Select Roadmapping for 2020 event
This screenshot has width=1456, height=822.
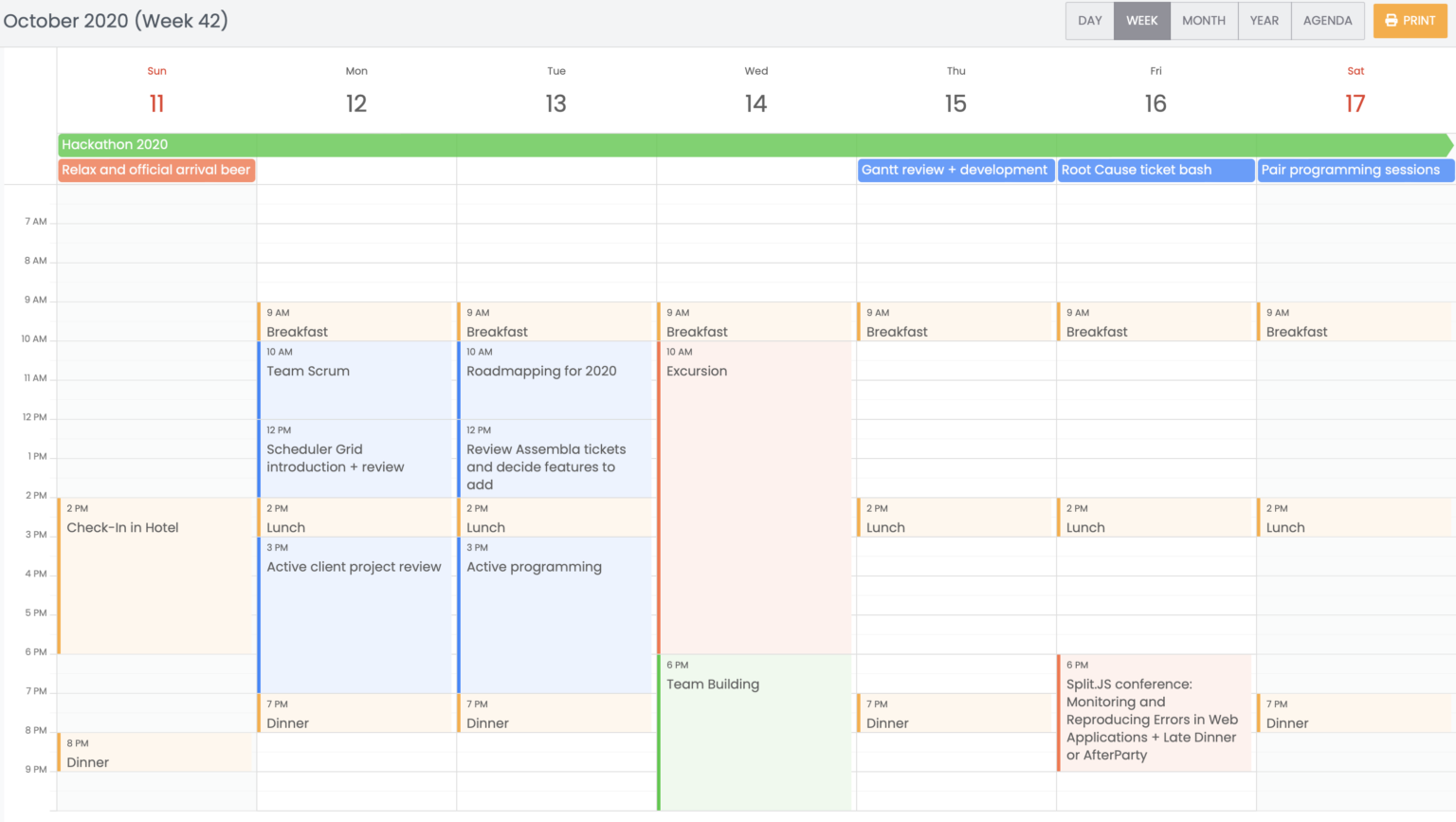555,379
